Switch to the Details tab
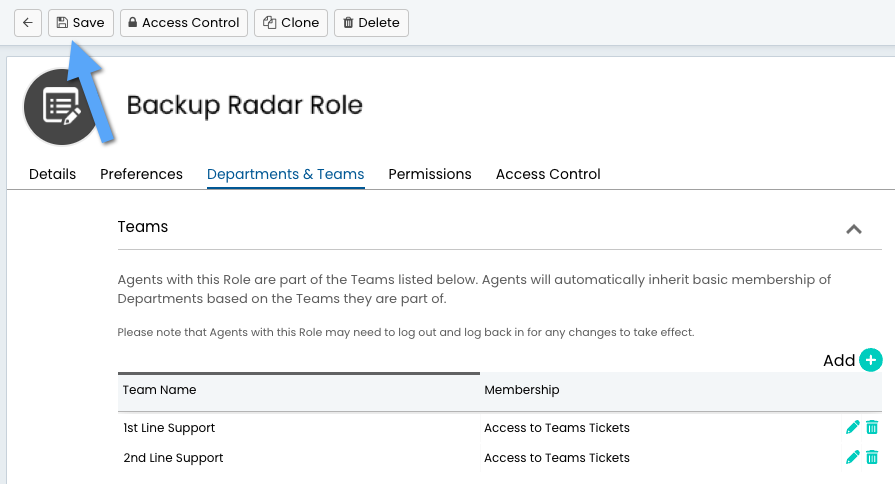The image size is (895, 484). coord(53,174)
